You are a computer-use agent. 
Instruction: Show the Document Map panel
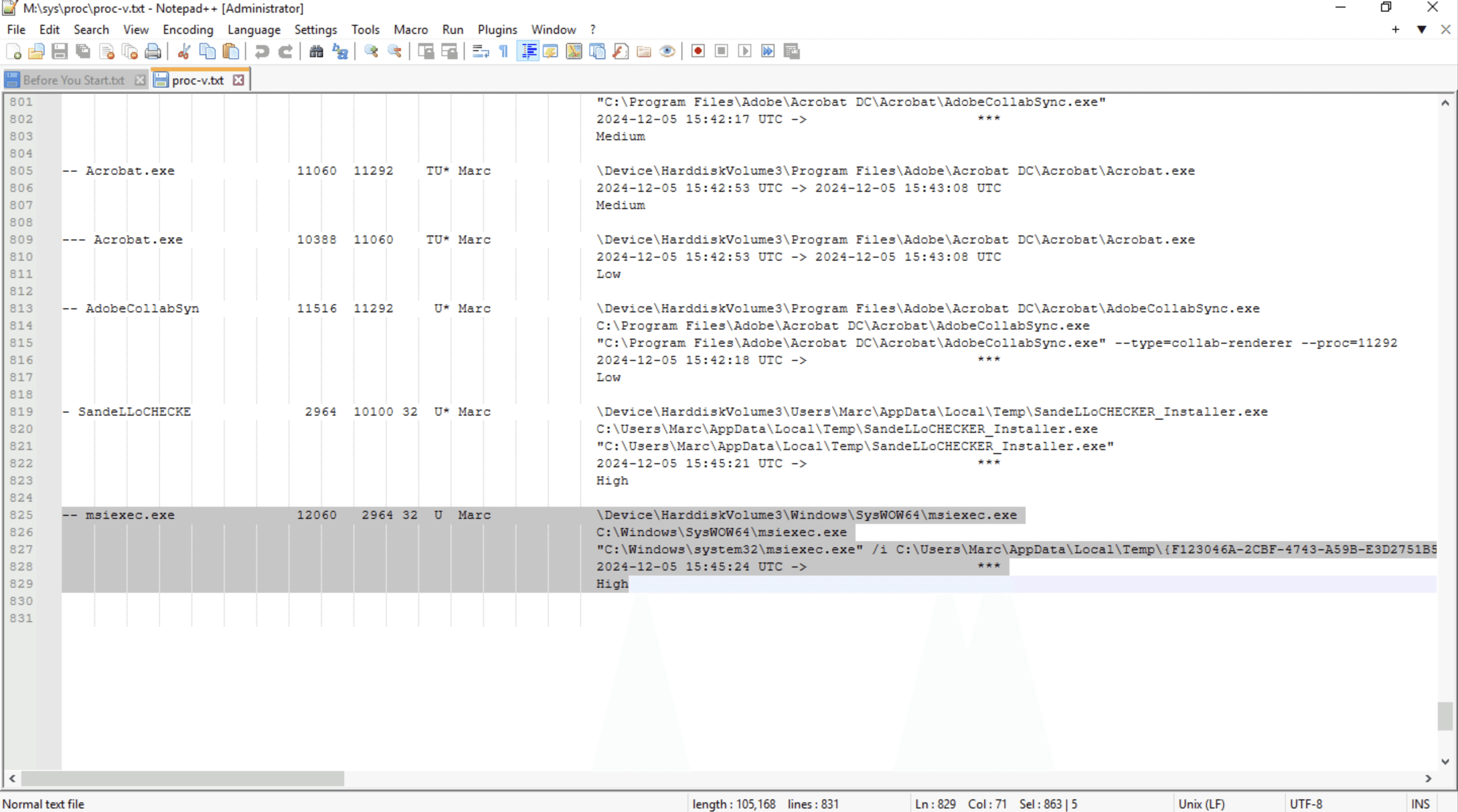pyautogui.click(x=574, y=52)
